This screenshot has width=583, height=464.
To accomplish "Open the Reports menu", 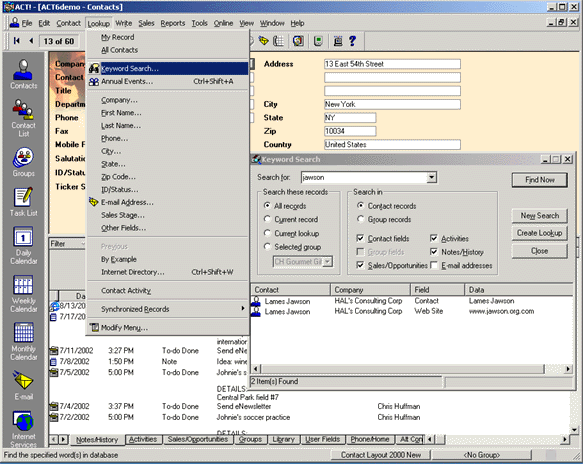I will tap(173, 23).
